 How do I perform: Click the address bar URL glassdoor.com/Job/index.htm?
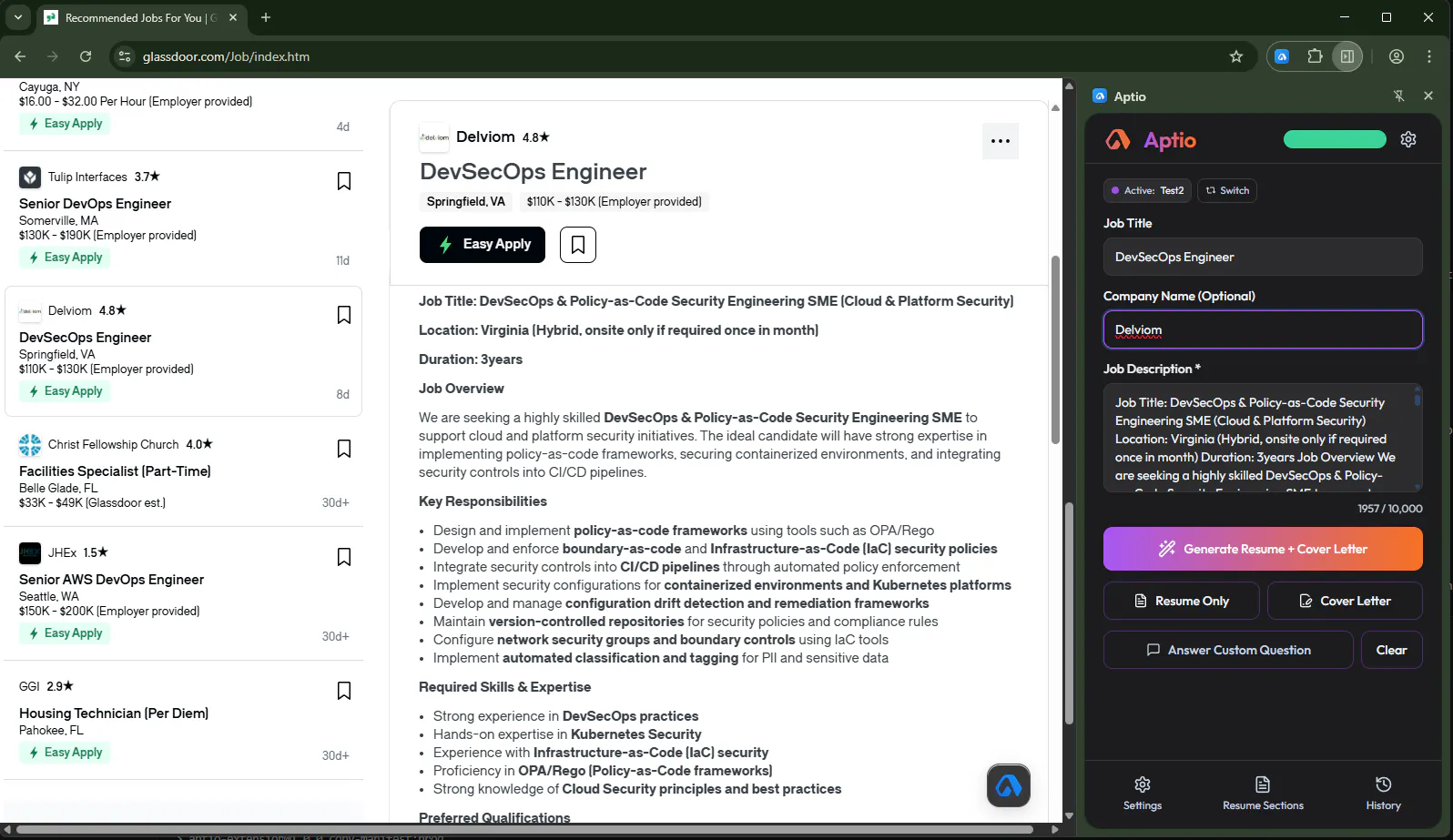tap(226, 56)
